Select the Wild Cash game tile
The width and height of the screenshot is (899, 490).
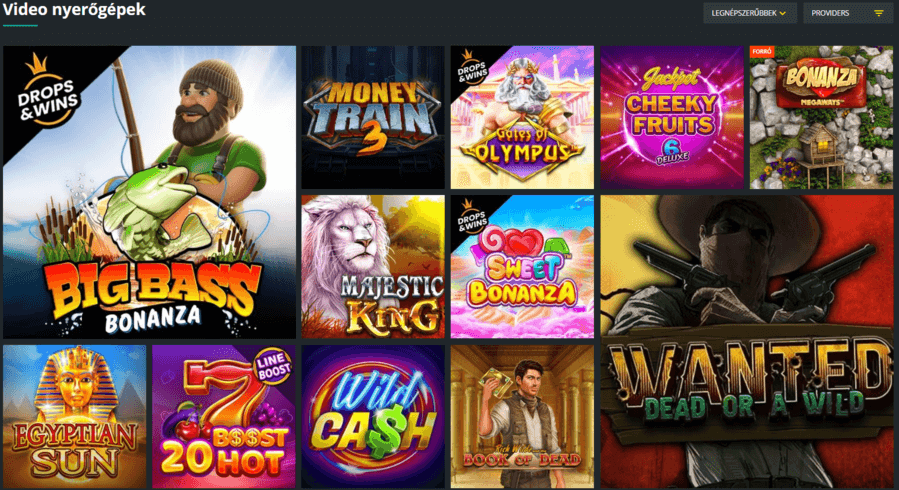coord(373,417)
